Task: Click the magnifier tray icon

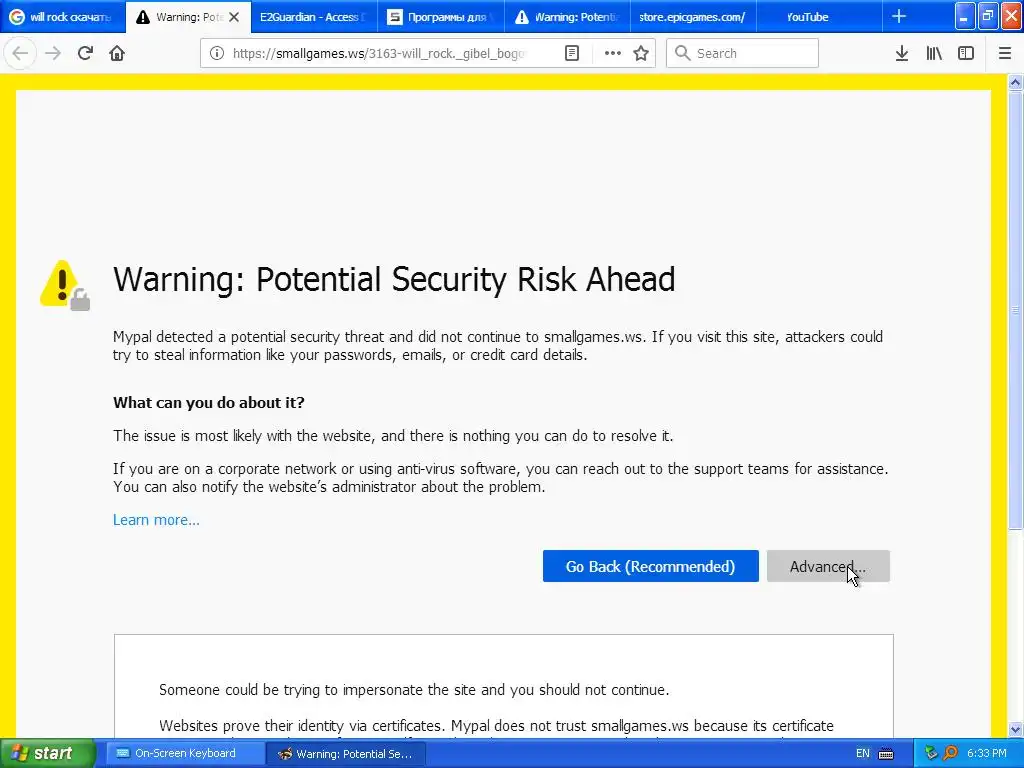Action: click(x=950, y=754)
